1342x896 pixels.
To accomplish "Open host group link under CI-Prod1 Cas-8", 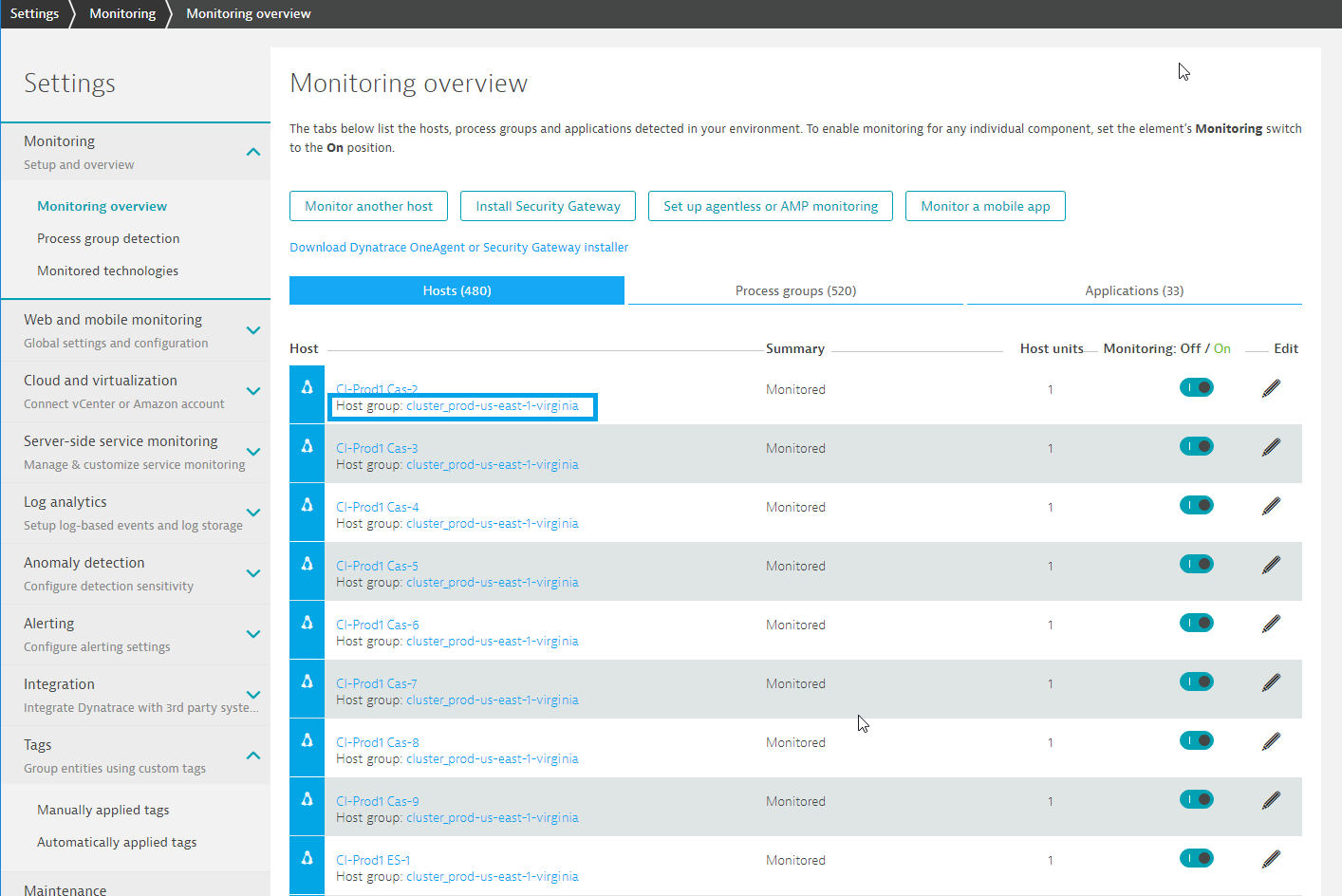I will (x=492, y=758).
